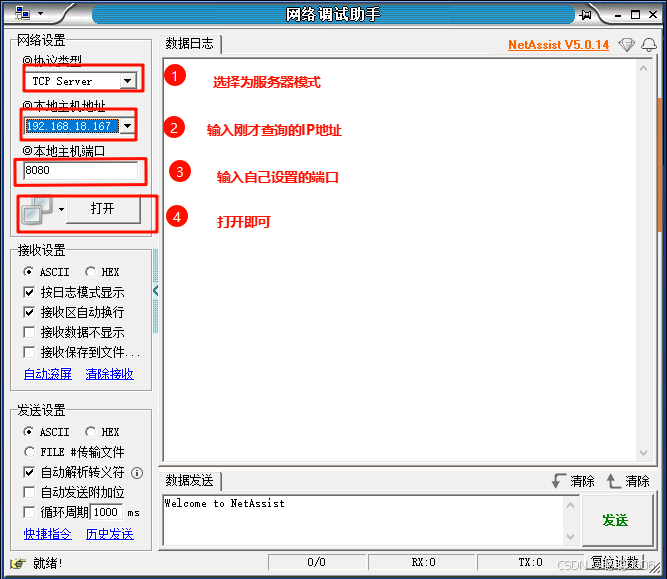The height and width of the screenshot is (579, 667).
Task: Expand the title bar menu arrow
Action: 40,14
